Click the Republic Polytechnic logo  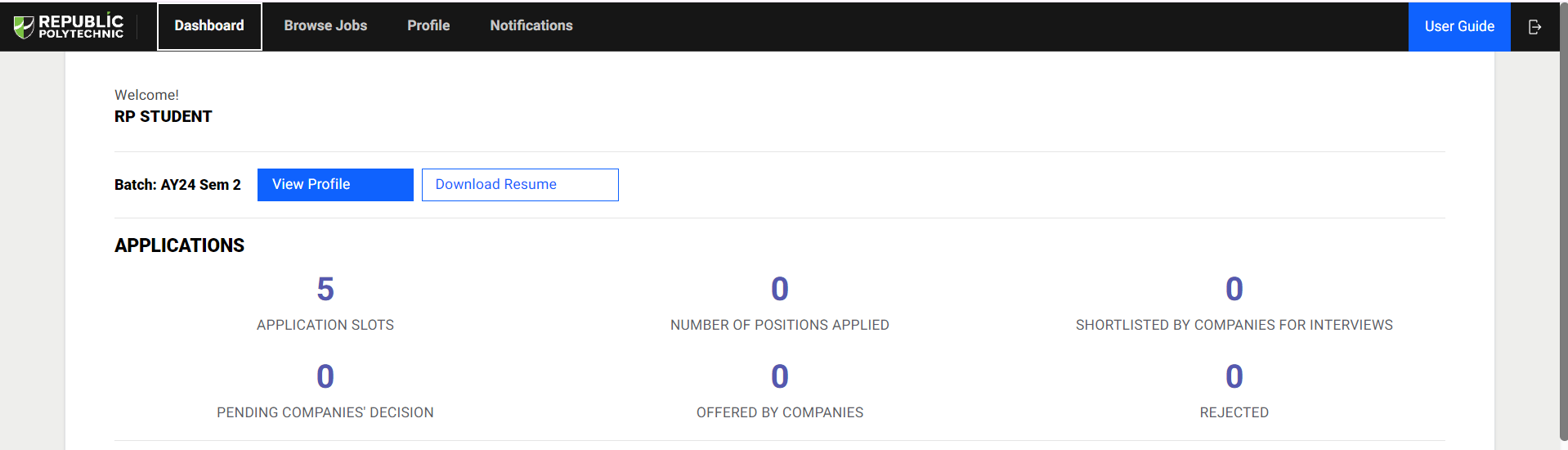click(69, 26)
